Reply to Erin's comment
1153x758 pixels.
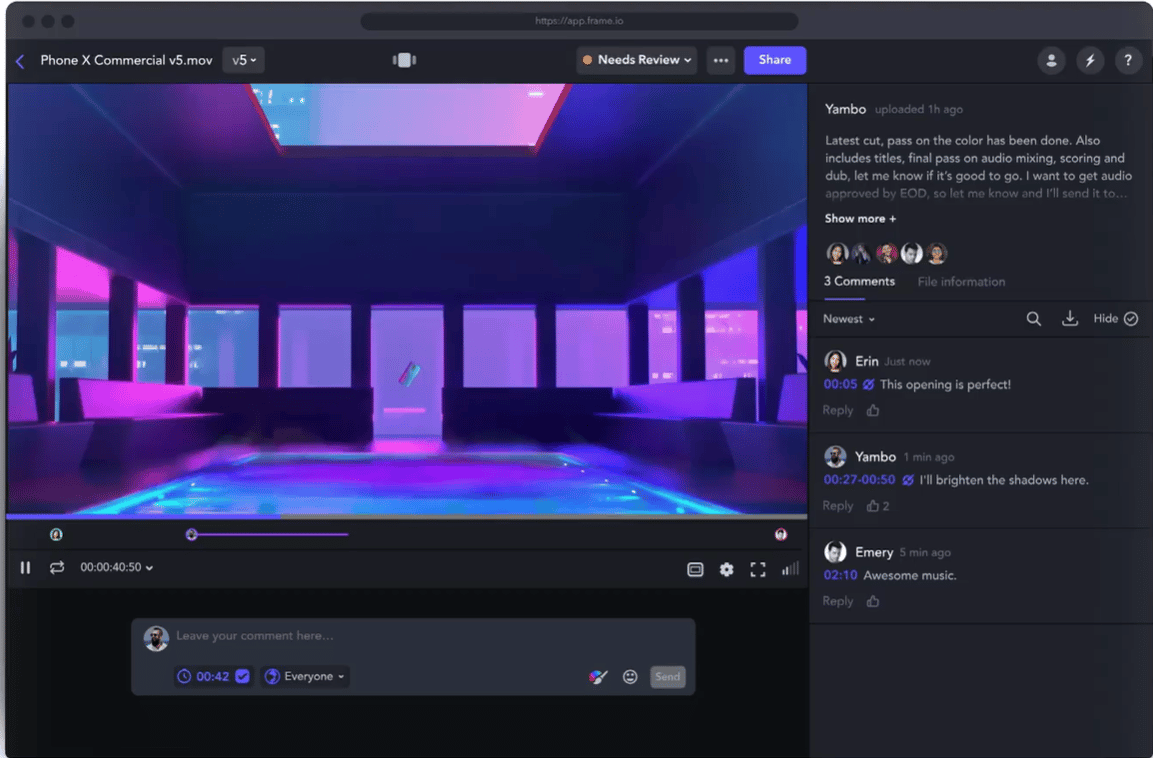(838, 410)
